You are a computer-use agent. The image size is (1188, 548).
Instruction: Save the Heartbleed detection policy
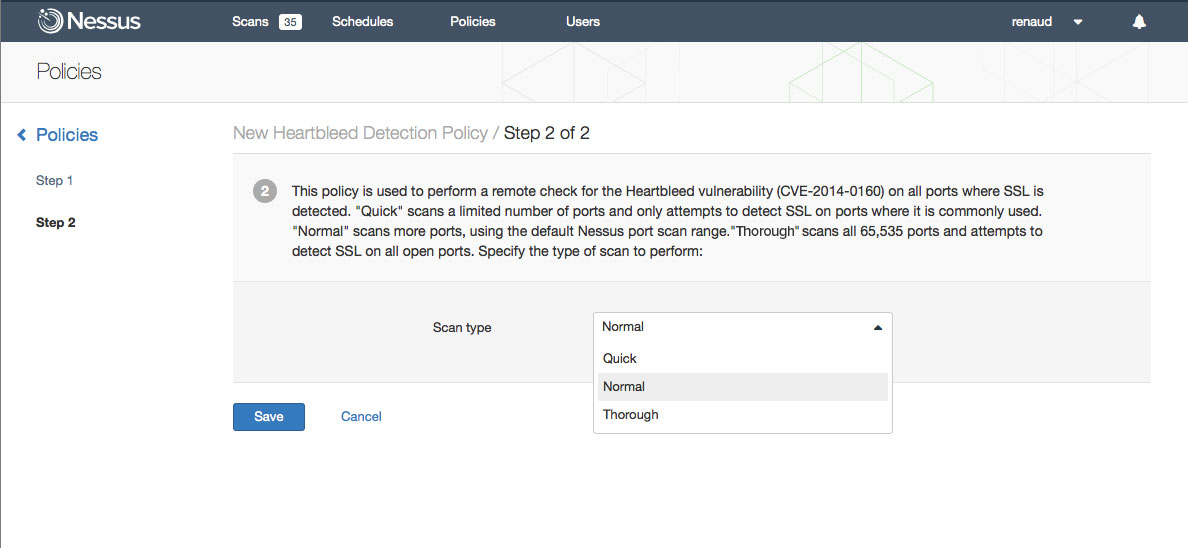269,417
